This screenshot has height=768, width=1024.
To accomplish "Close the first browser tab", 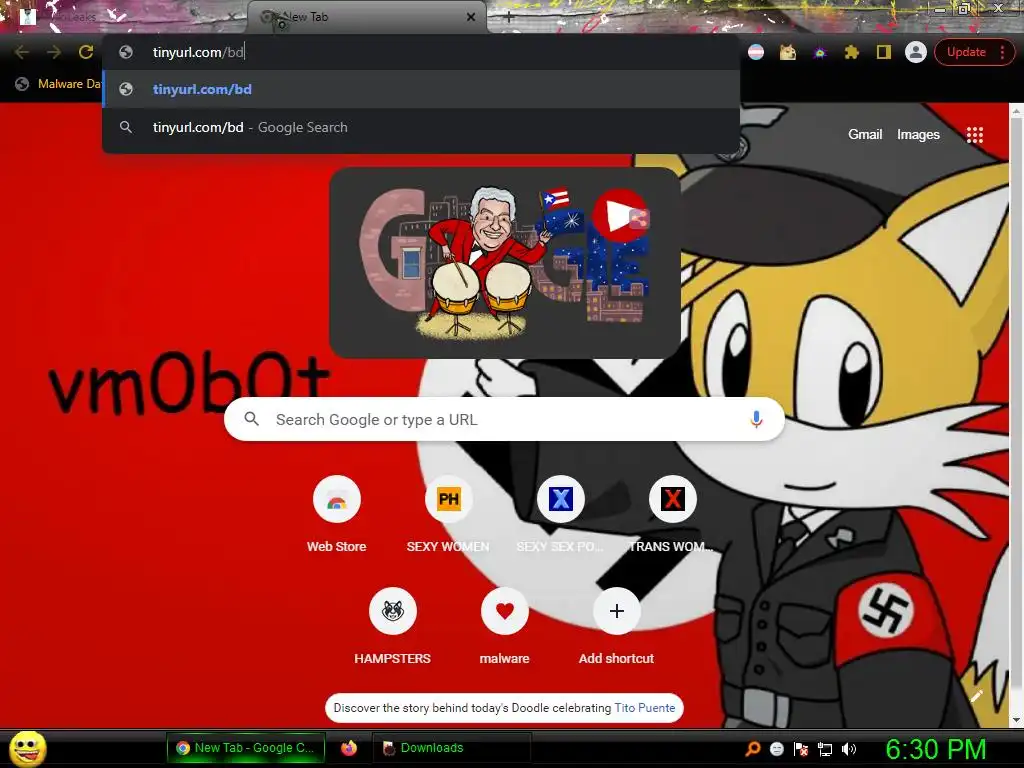I will point(231,18).
